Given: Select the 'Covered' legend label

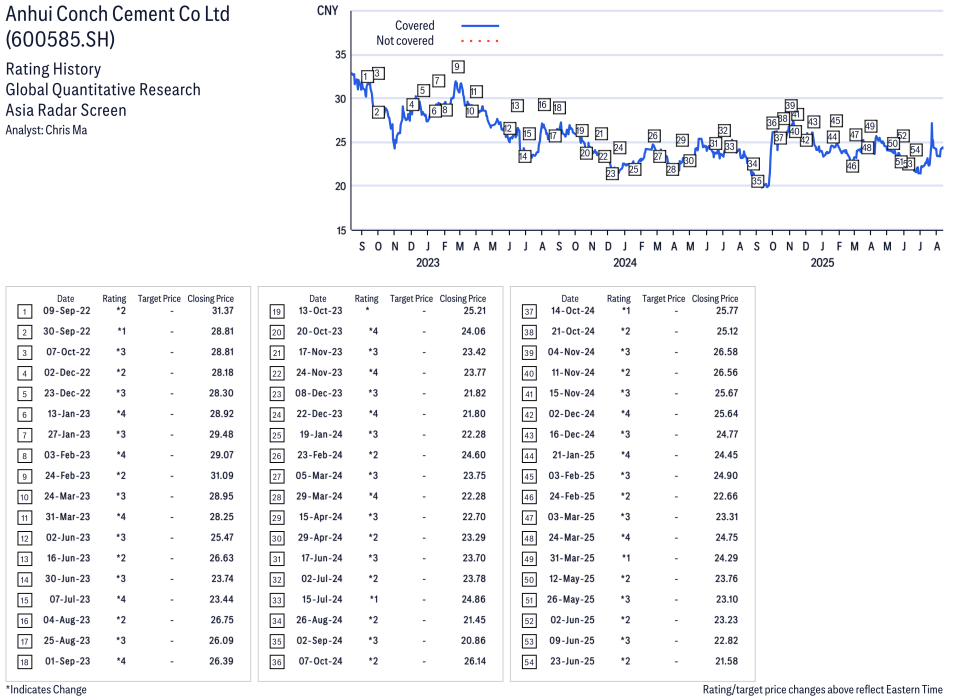Looking at the screenshot, I should [414, 26].
